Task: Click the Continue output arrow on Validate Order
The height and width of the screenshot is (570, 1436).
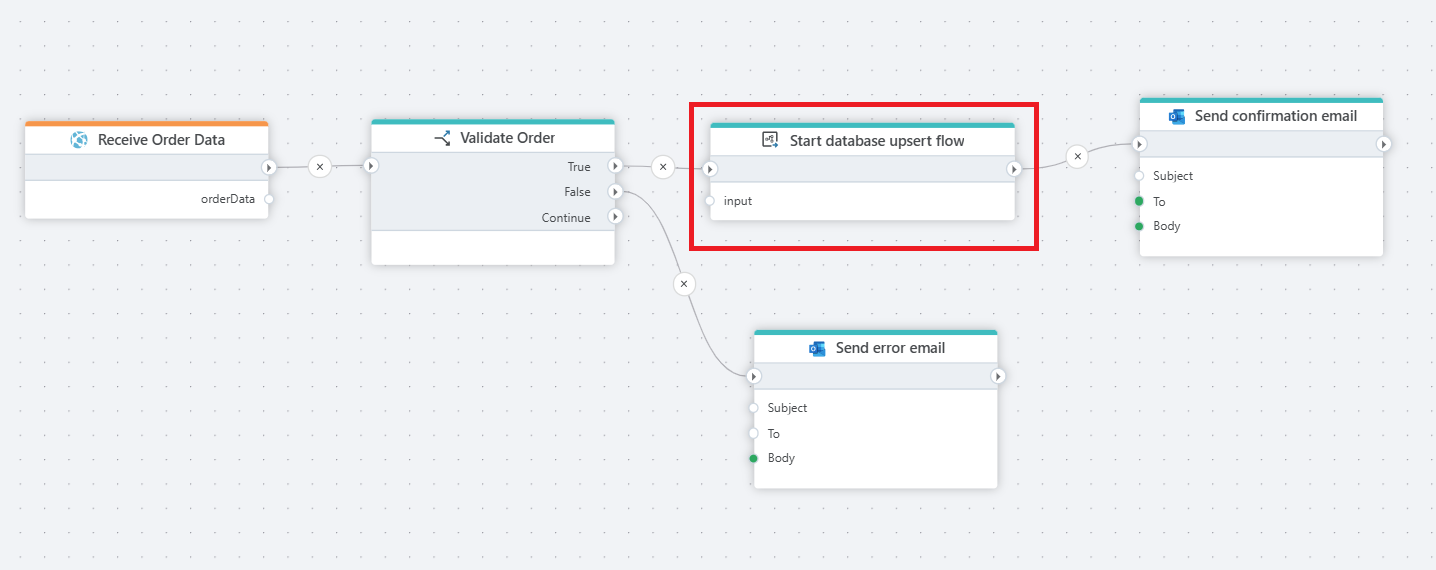Action: coord(614,217)
